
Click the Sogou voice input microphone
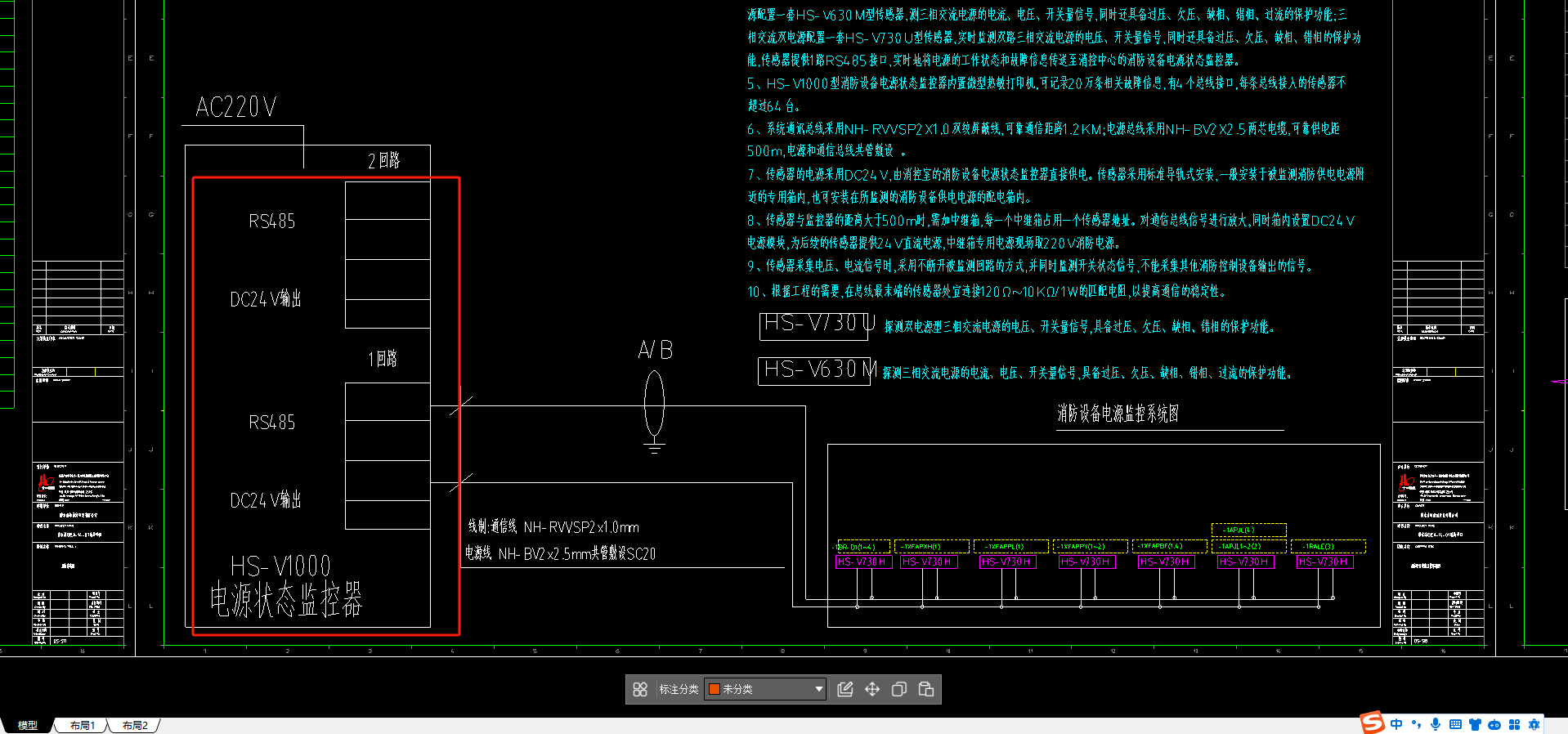pos(1436,724)
